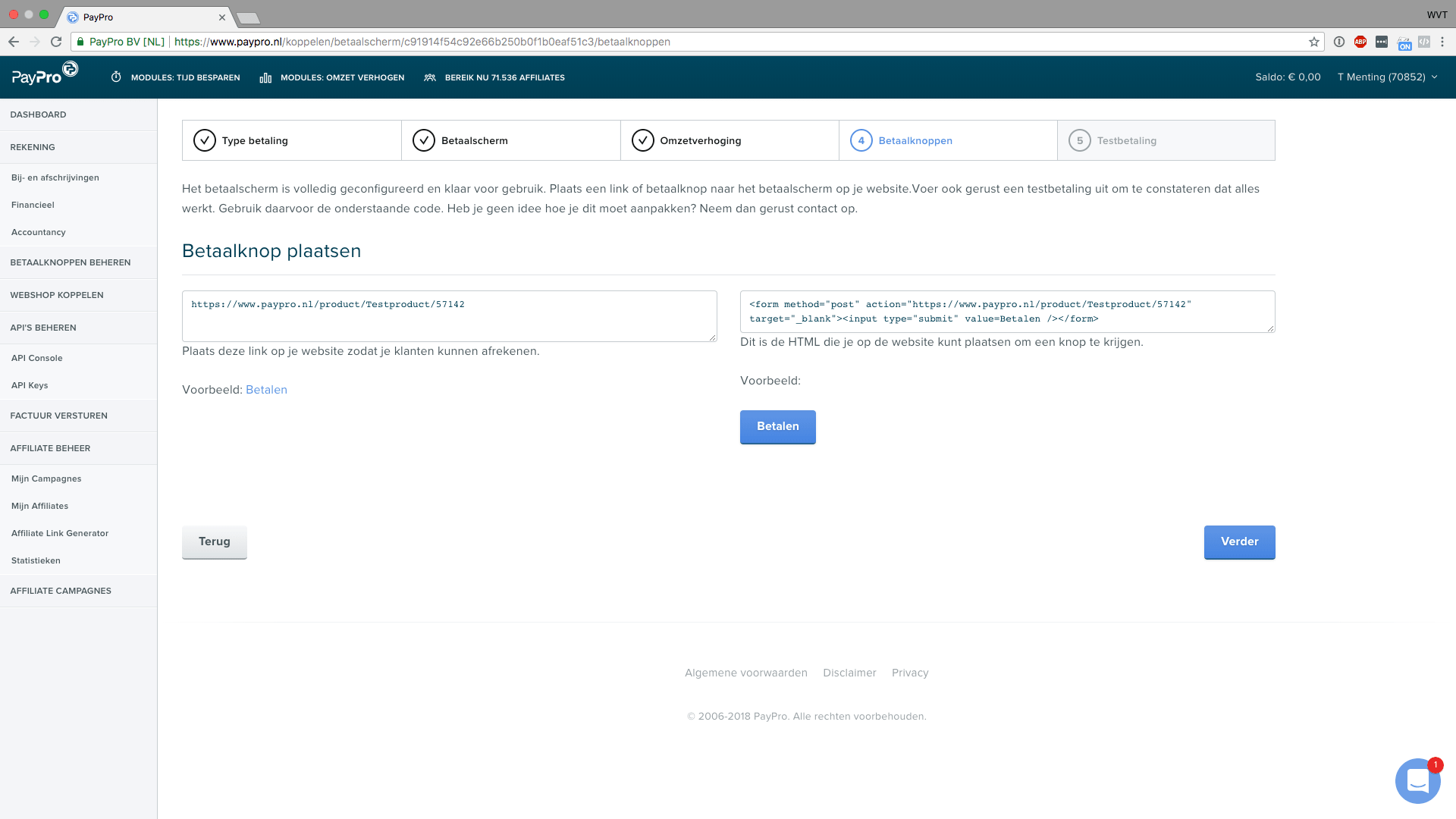Open Betaalknoppen Beheren in sidebar
Viewport: 1456px width, 819px height.
(79, 262)
